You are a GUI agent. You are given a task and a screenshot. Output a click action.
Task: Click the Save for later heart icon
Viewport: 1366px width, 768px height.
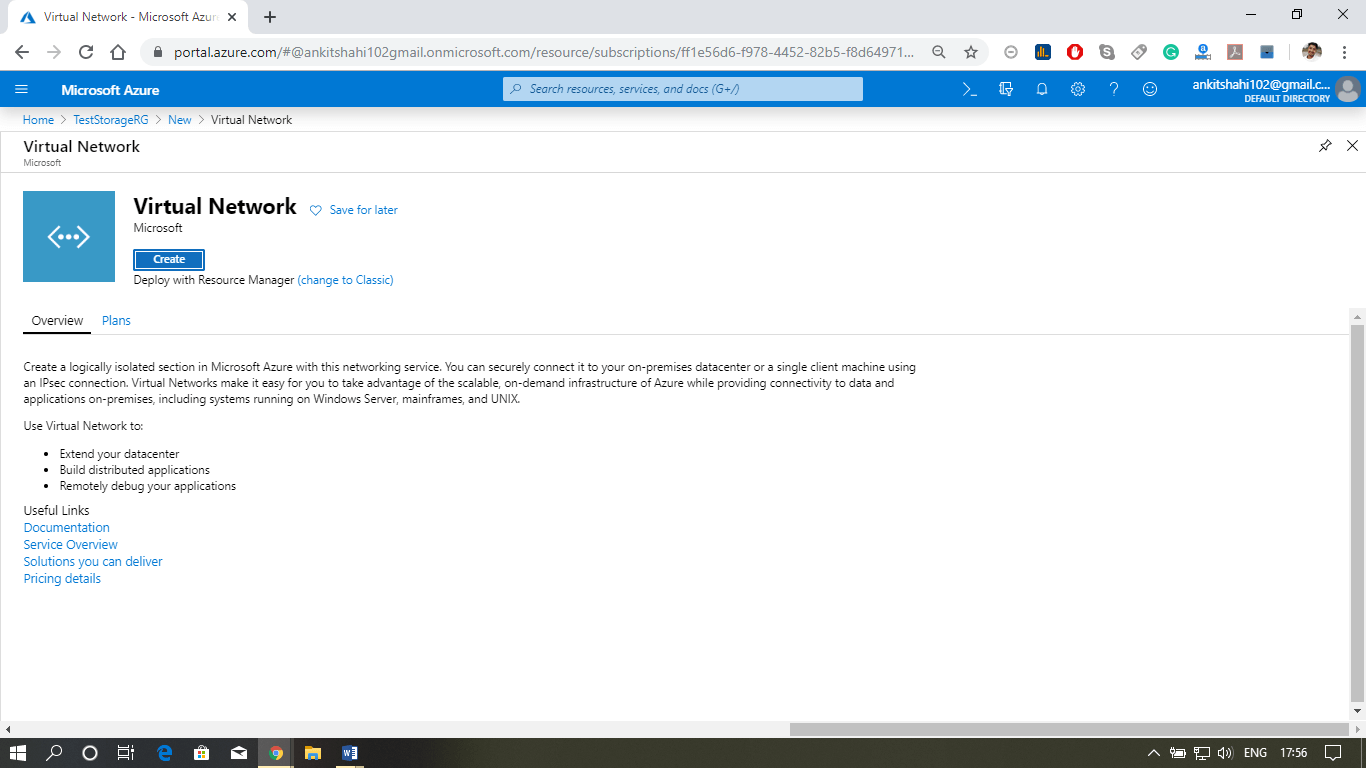pyautogui.click(x=316, y=210)
